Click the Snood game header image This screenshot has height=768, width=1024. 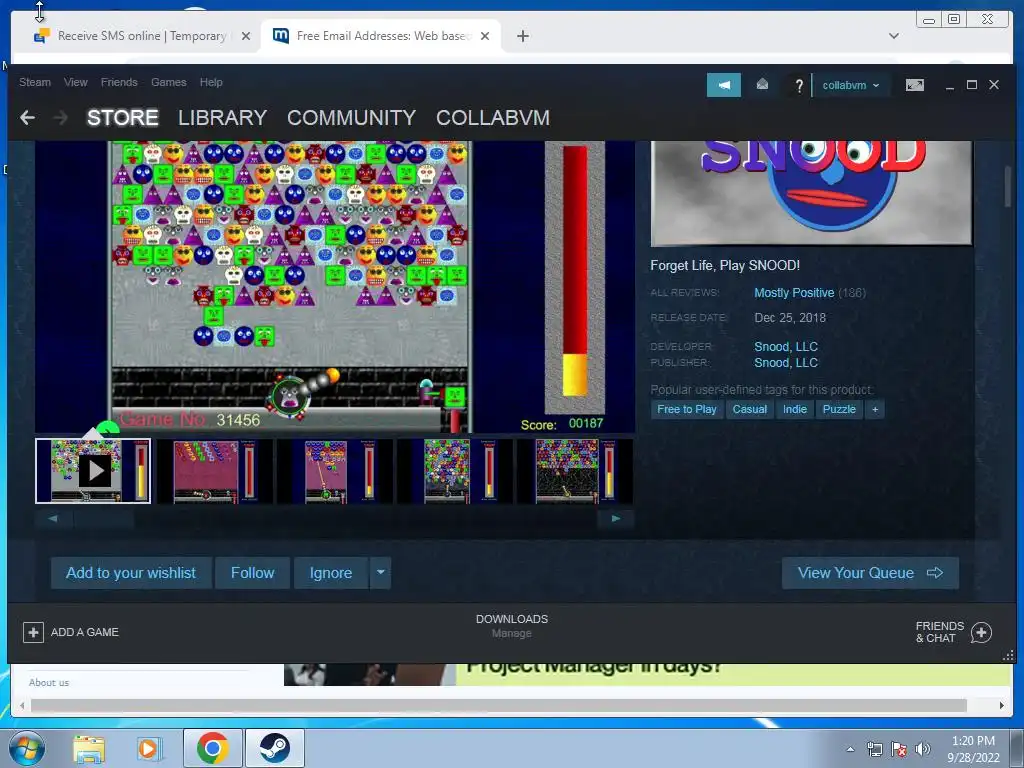[x=811, y=193]
